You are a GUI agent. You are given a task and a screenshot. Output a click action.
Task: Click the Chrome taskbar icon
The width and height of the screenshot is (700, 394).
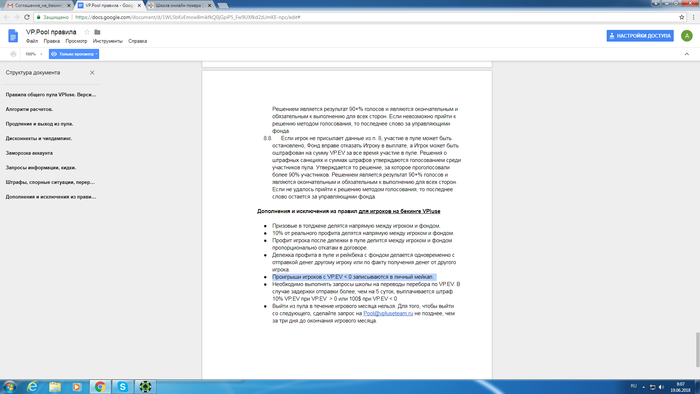tap(100, 386)
